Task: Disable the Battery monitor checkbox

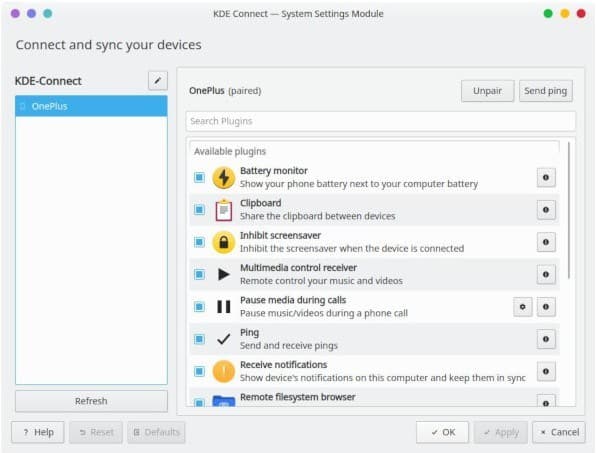Action: [x=200, y=177]
